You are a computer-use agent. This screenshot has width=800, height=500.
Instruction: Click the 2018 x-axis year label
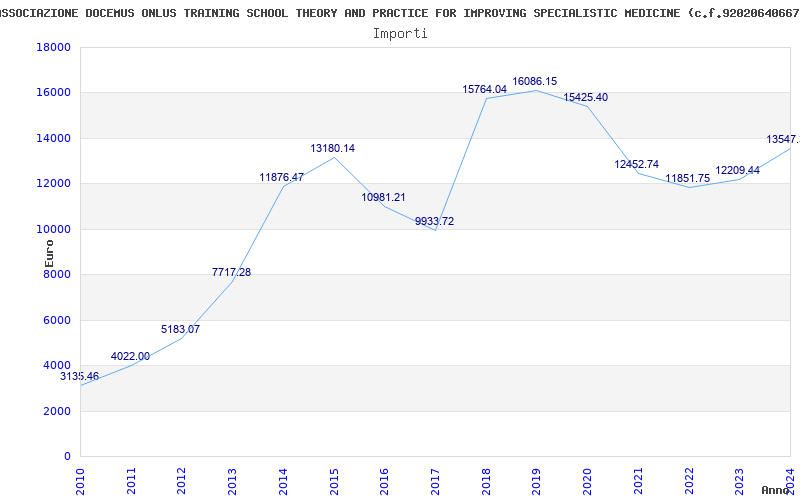(486, 481)
